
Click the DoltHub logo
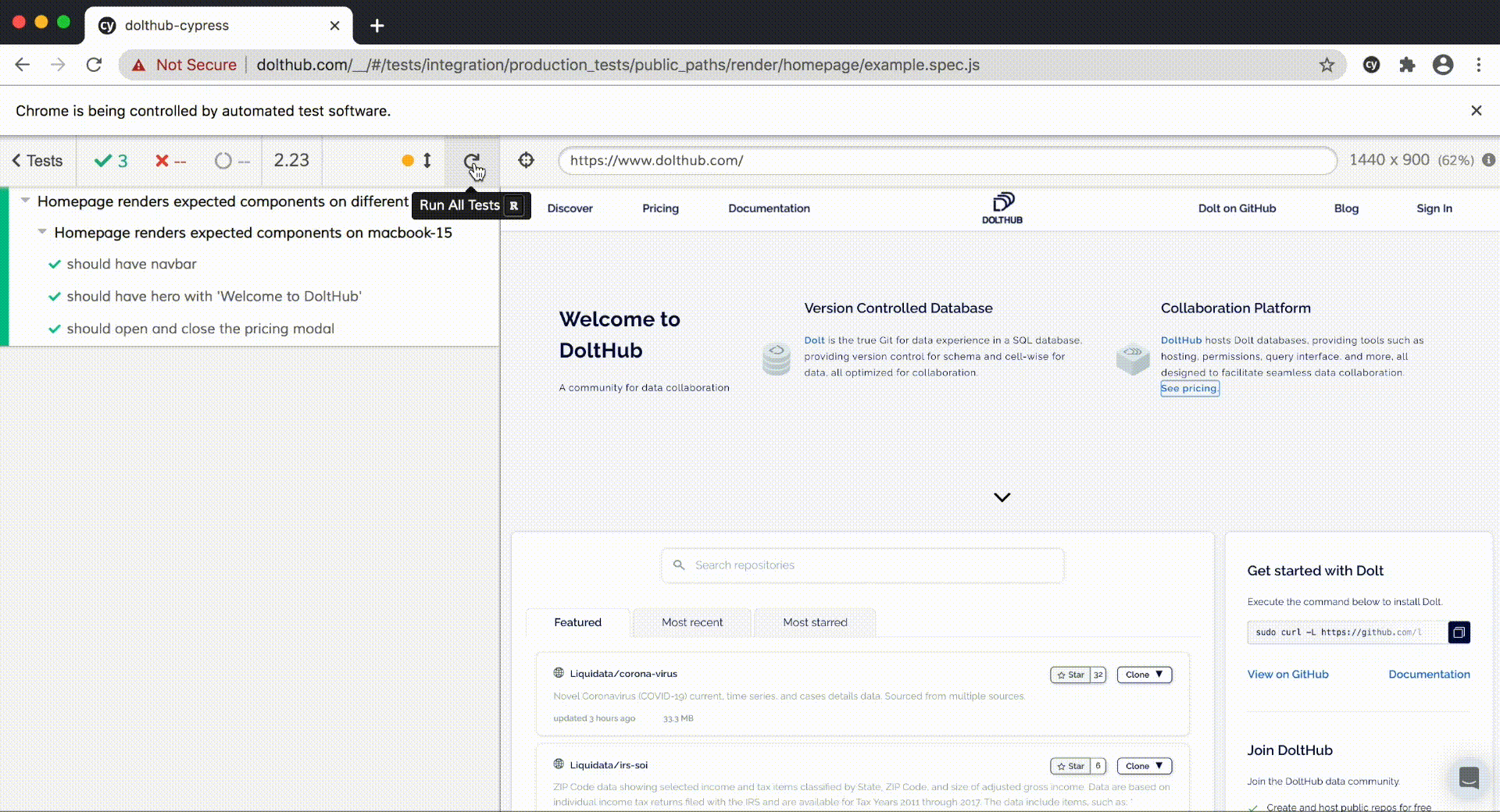[1002, 208]
